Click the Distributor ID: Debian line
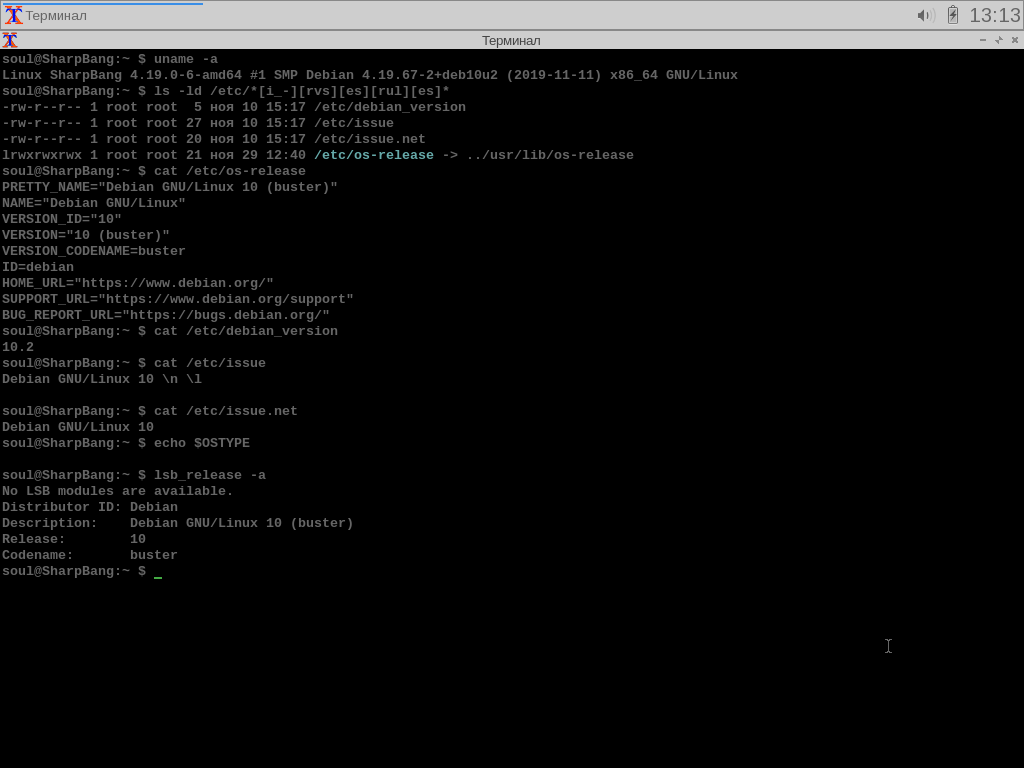Image resolution: width=1024 pixels, height=768 pixels. pos(89,507)
